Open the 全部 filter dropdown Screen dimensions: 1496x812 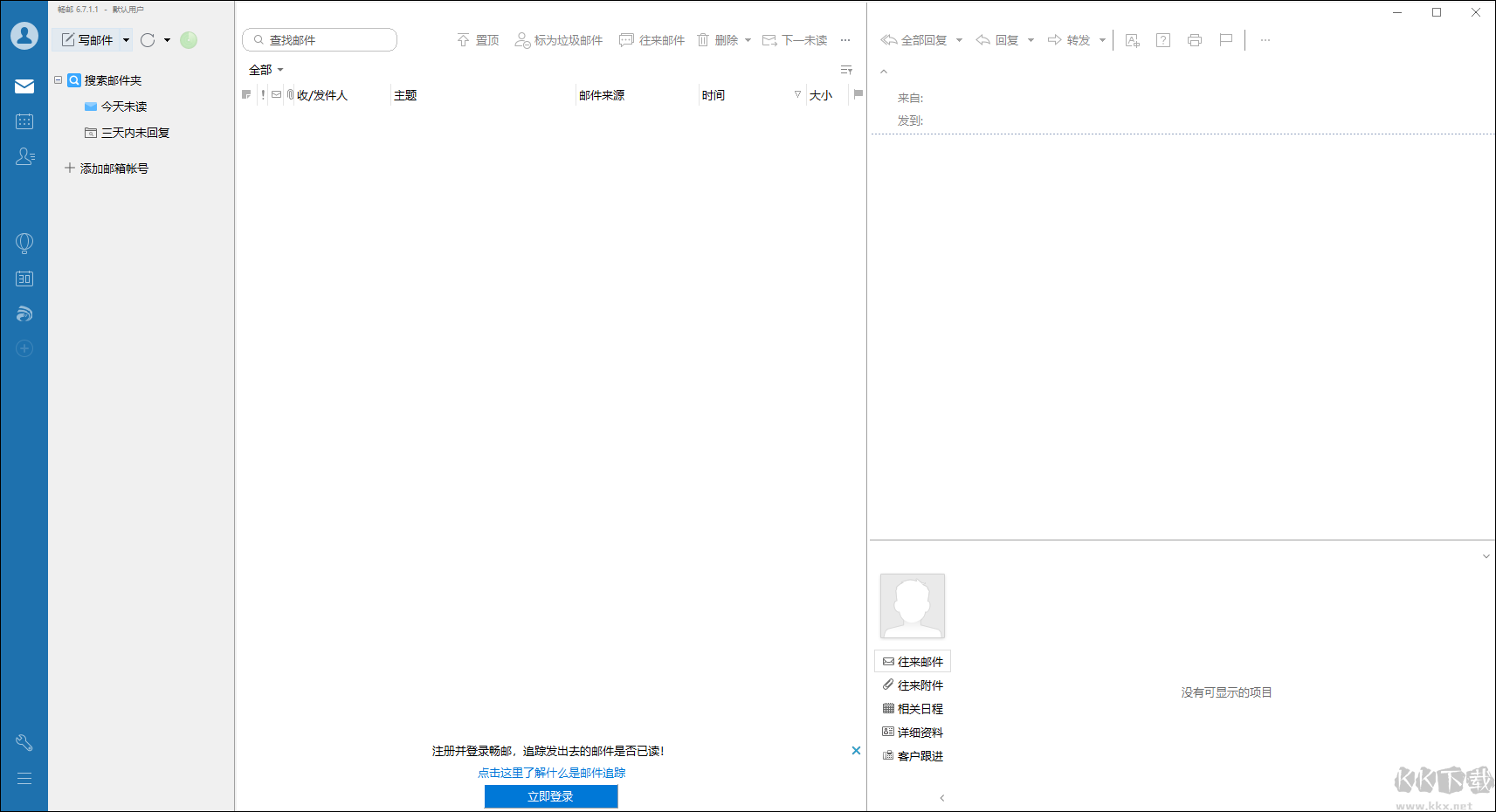pyautogui.click(x=266, y=70)
